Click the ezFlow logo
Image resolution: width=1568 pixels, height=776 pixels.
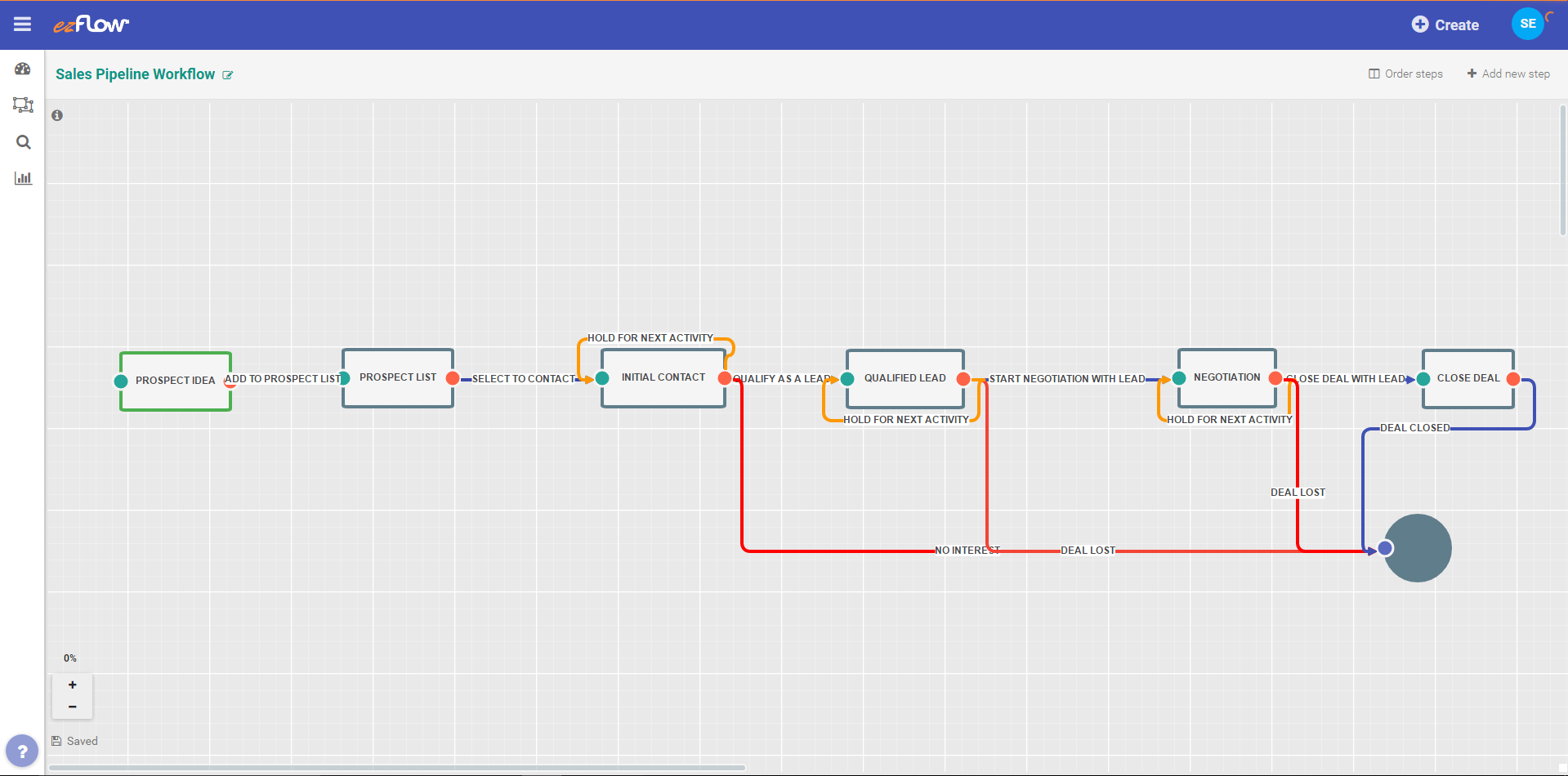91,24
